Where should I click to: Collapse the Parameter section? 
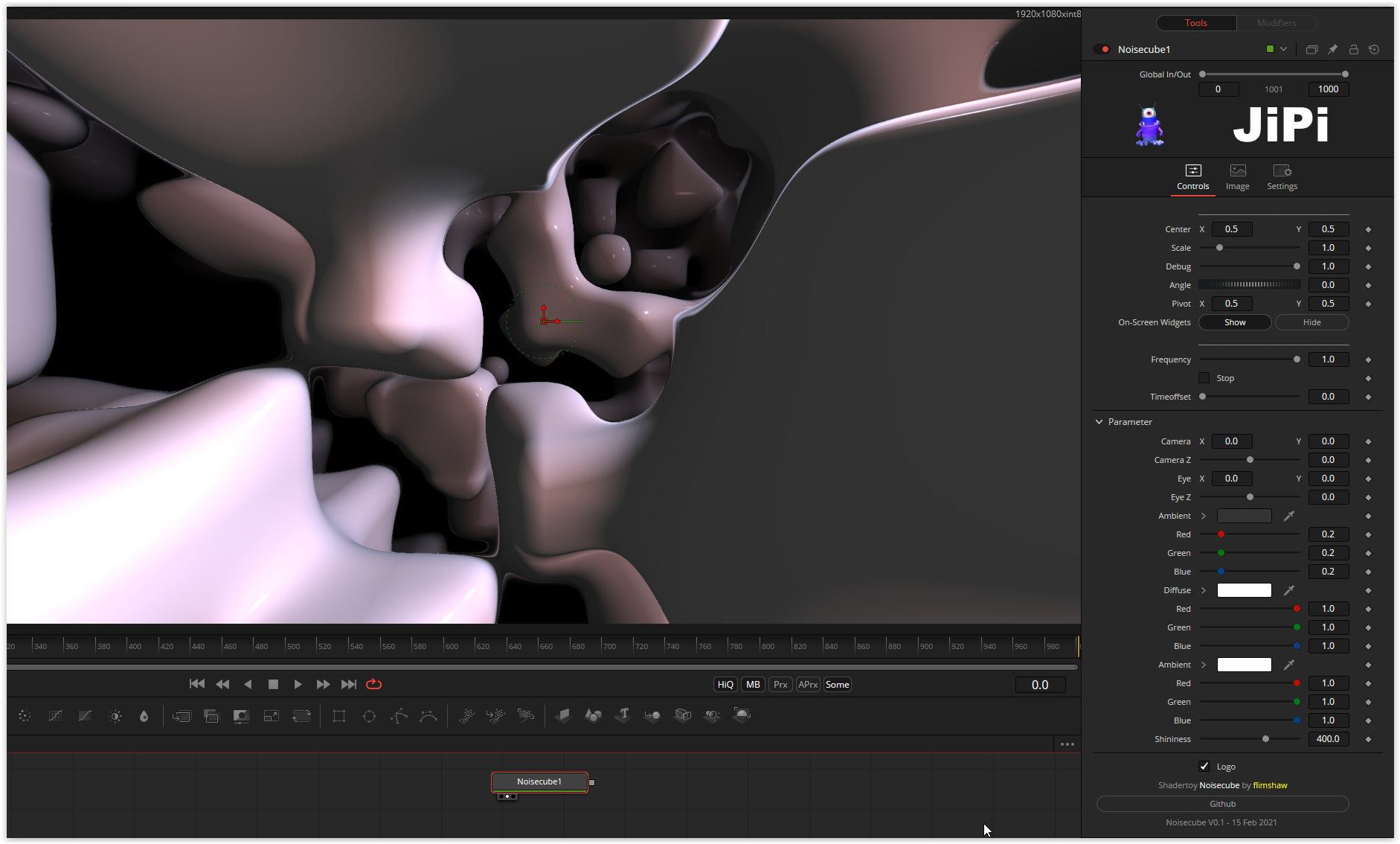1099,422
